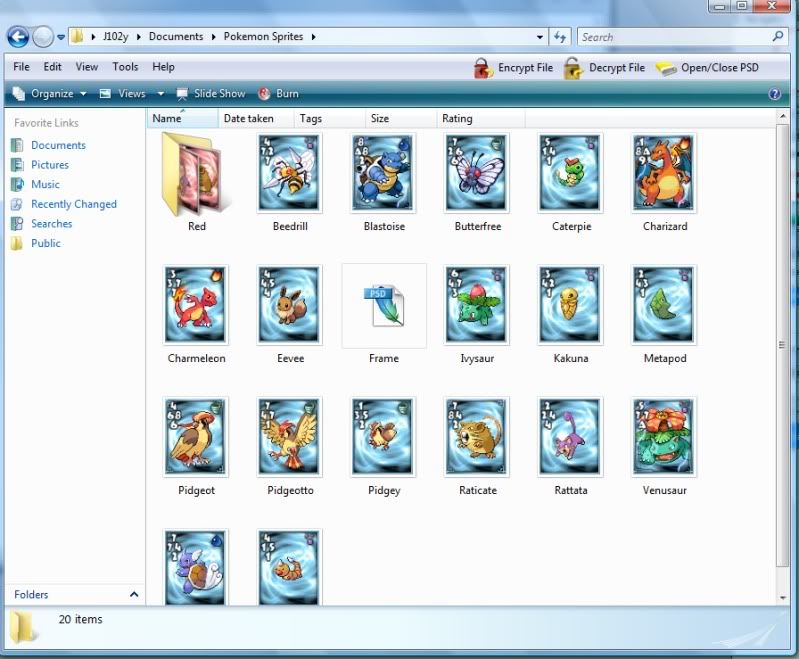Click the Venusaur file name label

[664, 490]
